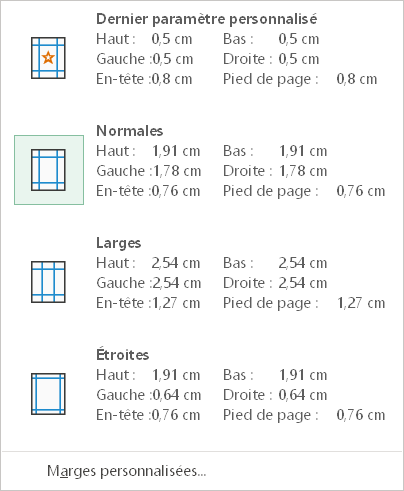This screenshot has height=491, width=404.
Task: Choose the Normales margin preset title
Action: (130, 131)
